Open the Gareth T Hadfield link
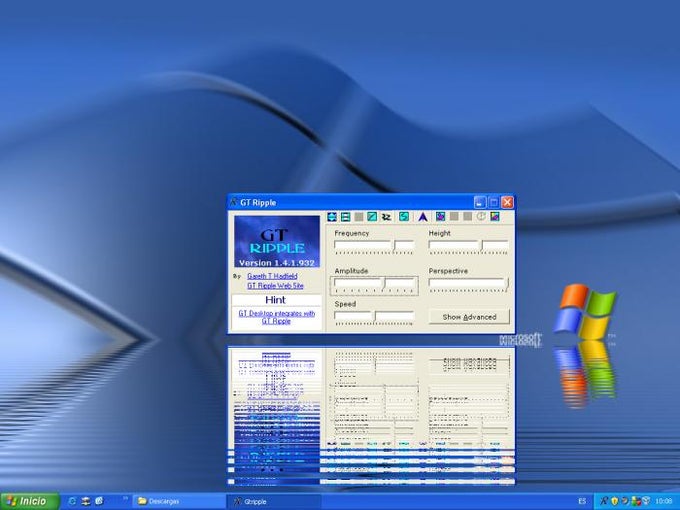Viewport: 680px width, 510px height. [272, 276]
